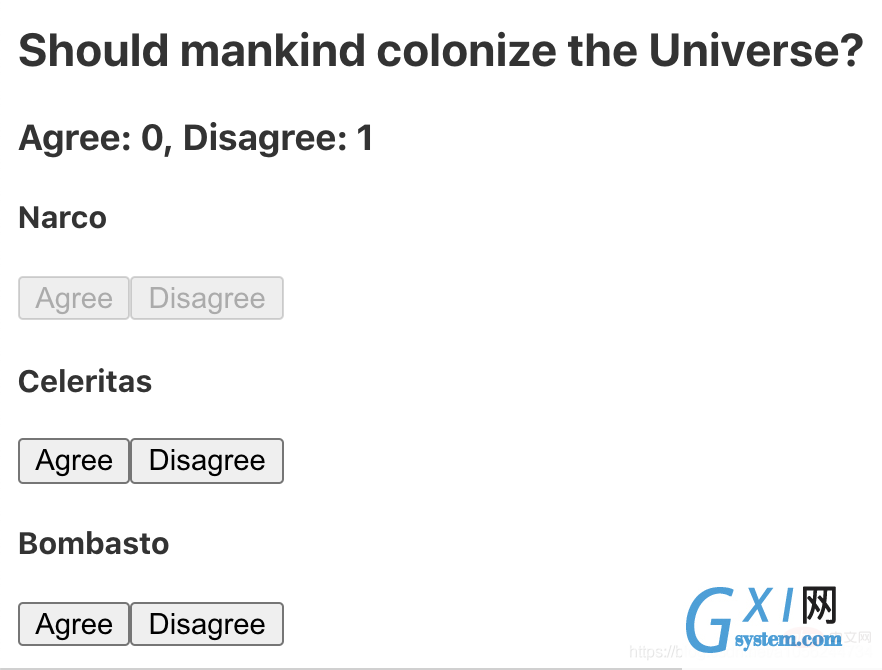The height and width of the screenshot is (670, 882).
Task: Select the Narco voter name heading
Action: (x=62, y=218)
